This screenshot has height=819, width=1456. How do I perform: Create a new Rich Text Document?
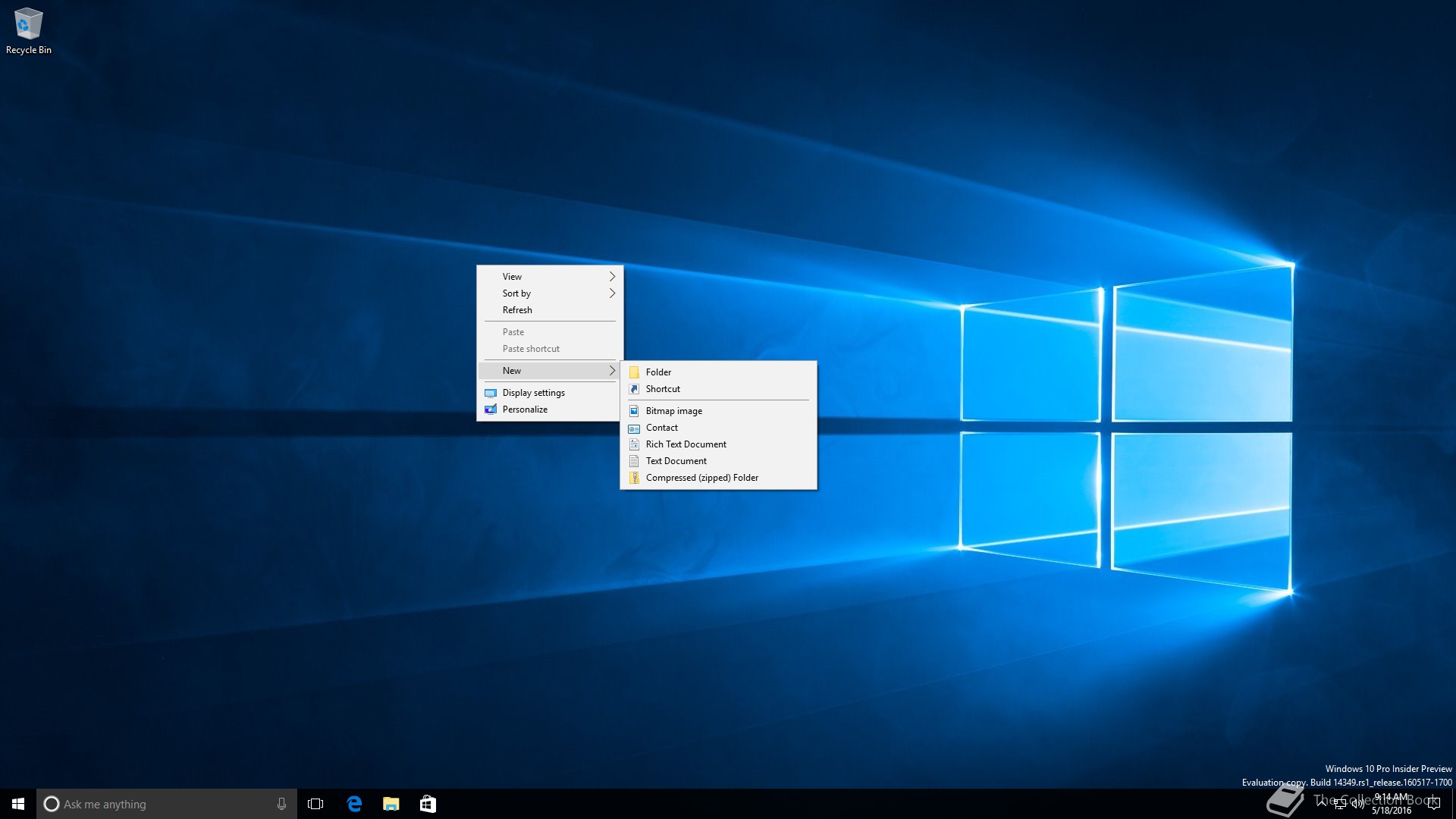click(718, 444)
